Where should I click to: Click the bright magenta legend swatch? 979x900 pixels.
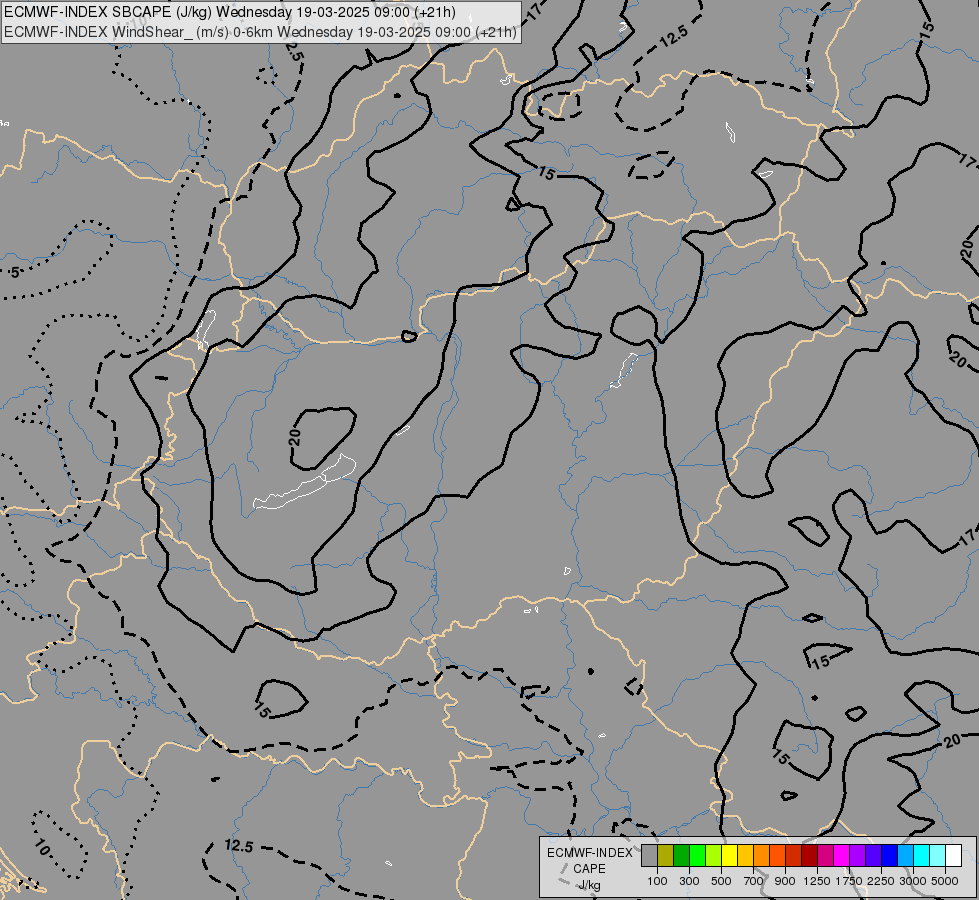click(x=842, y=855)
